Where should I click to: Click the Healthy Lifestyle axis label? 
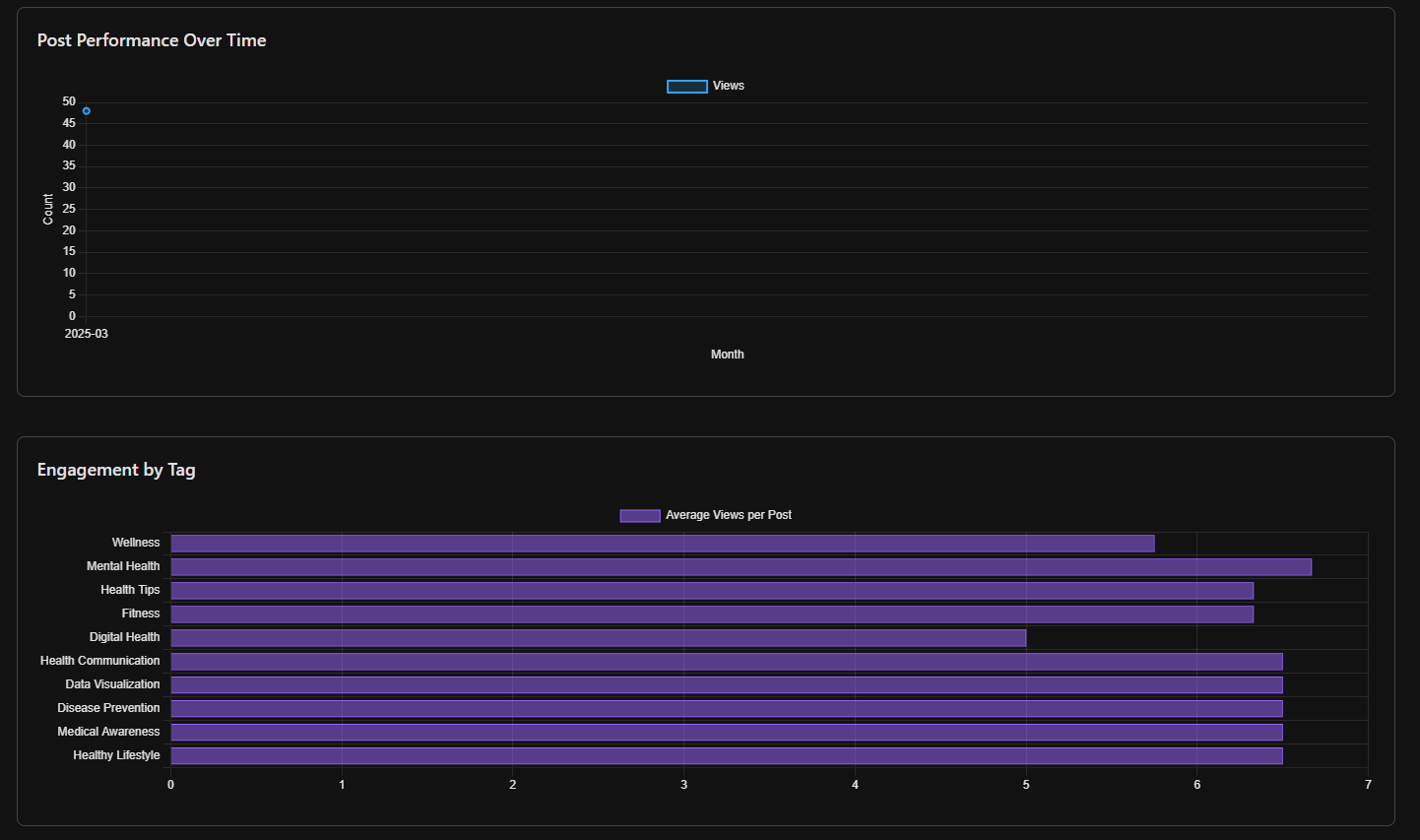[x=116, y=755]
